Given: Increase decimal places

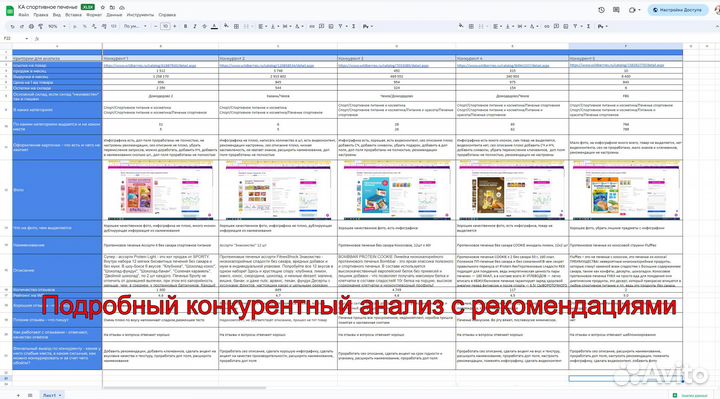Looking at the screenshot, I should [104, 27].
